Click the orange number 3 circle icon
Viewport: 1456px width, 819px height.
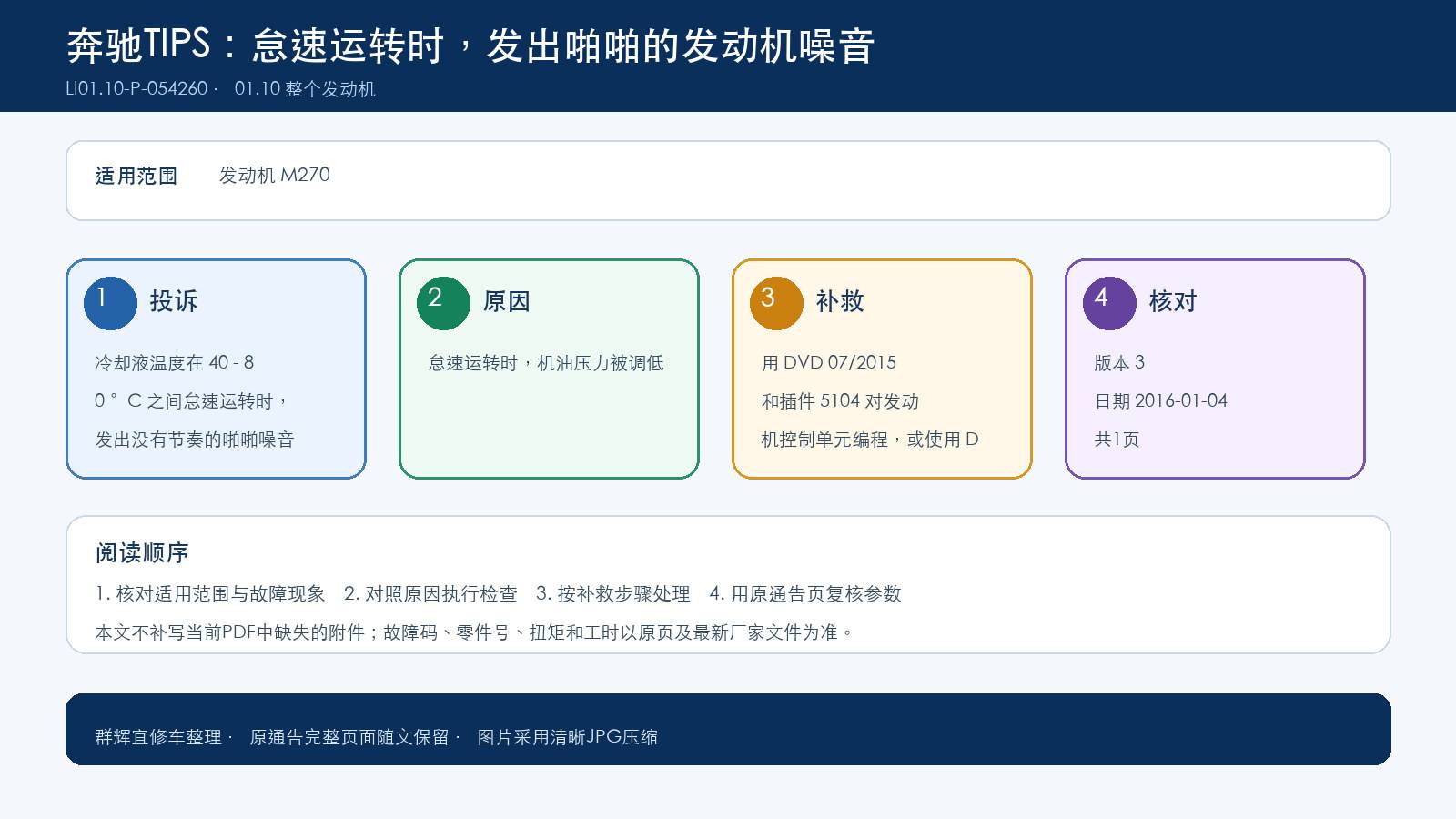776,303
